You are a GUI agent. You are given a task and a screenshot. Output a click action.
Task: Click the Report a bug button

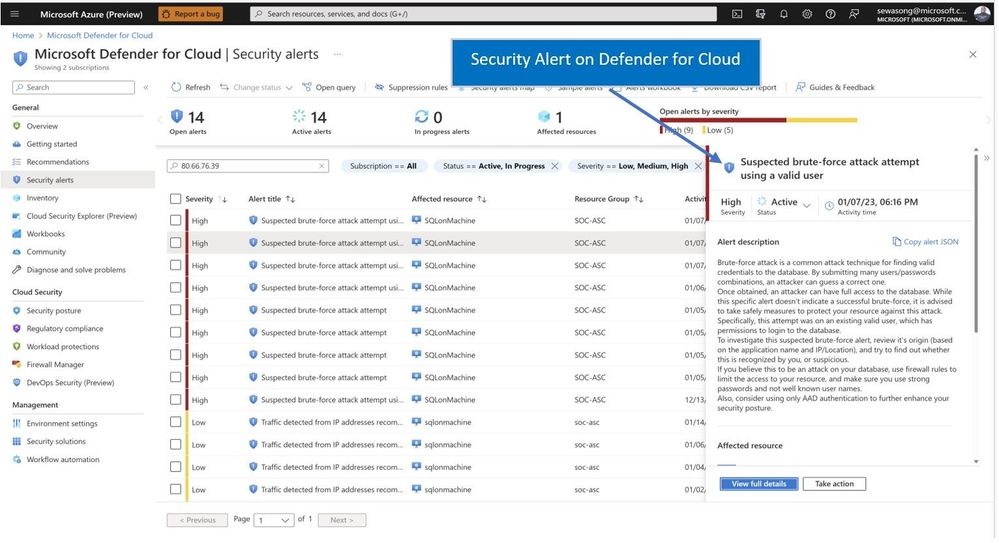tap(190, 14)
